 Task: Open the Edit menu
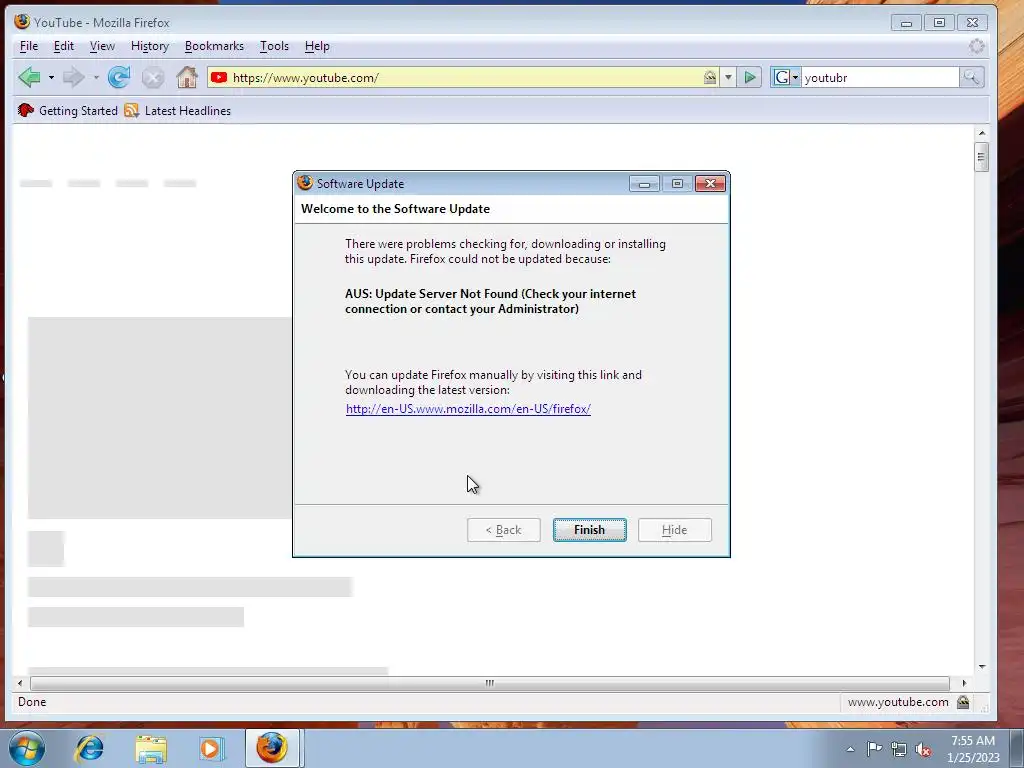(63, 46)
